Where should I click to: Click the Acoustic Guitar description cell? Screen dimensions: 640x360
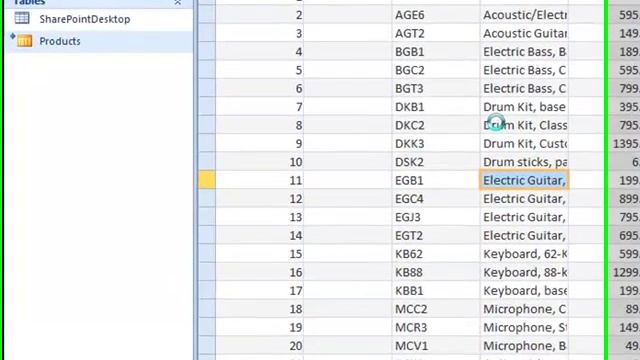click(x=524, y=33)
